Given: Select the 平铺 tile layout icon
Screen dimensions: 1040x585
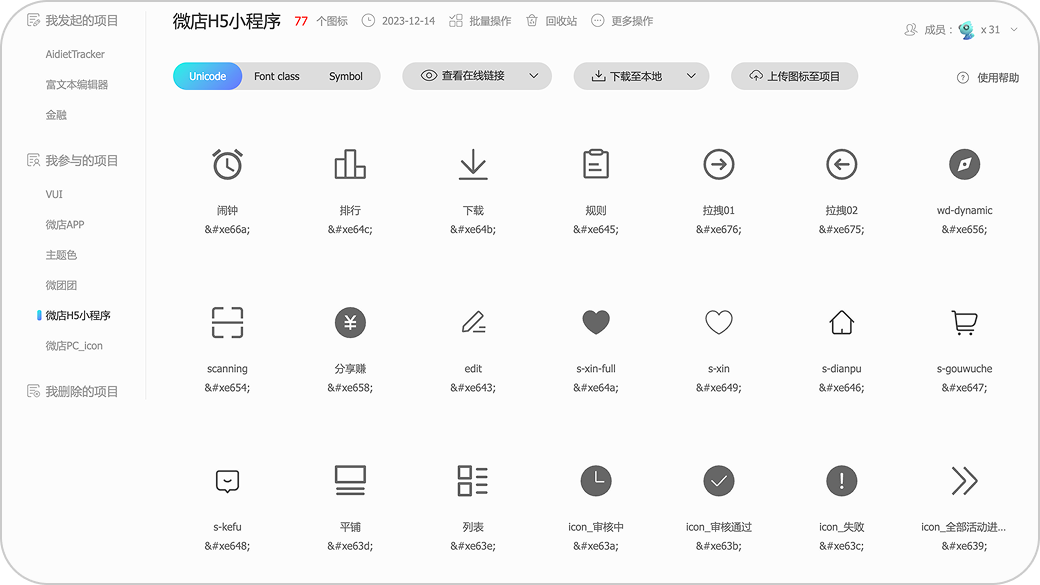Looking at the screenshot, I should click(350, 481).
